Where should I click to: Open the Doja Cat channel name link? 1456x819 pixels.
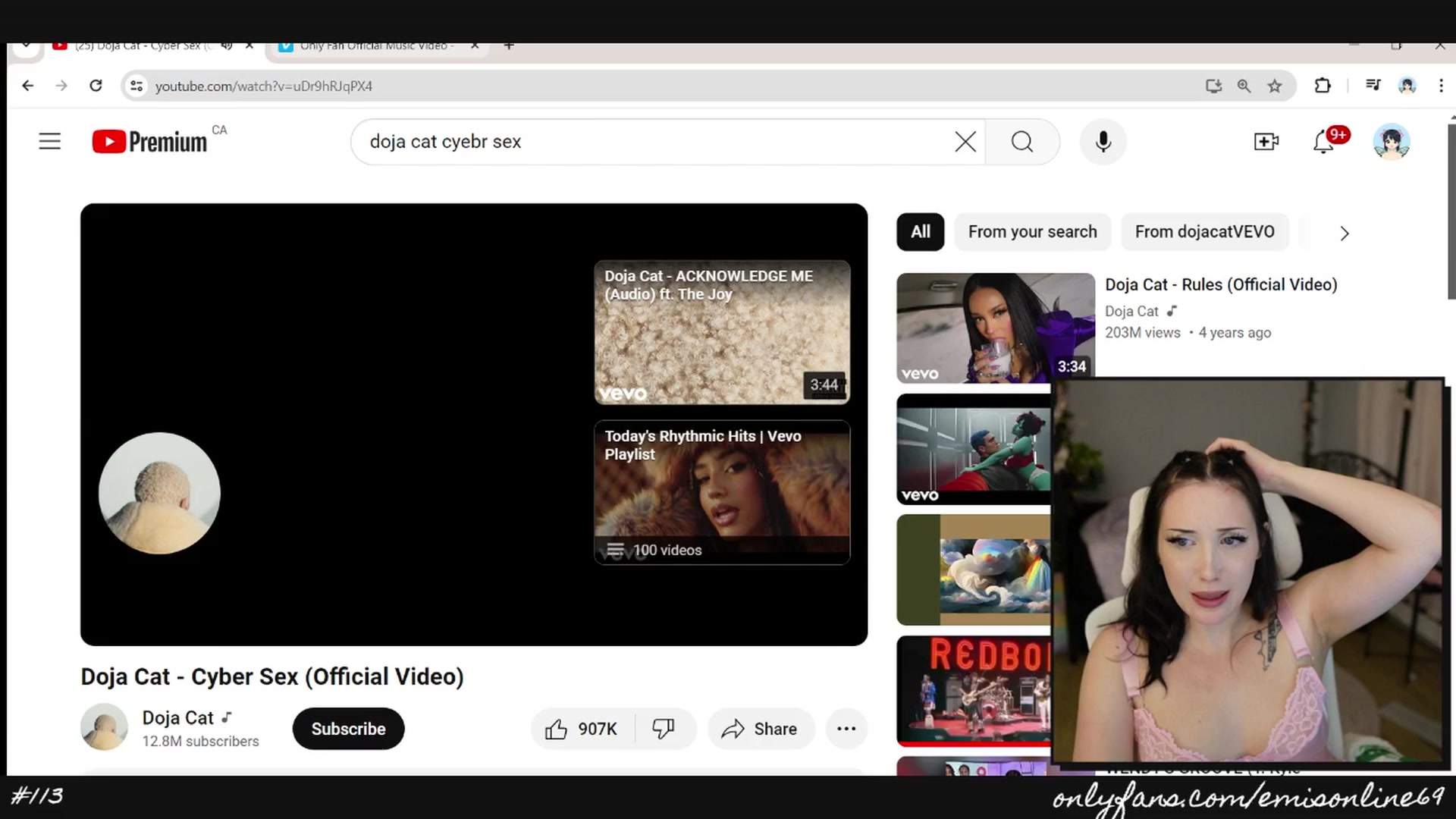178,717
